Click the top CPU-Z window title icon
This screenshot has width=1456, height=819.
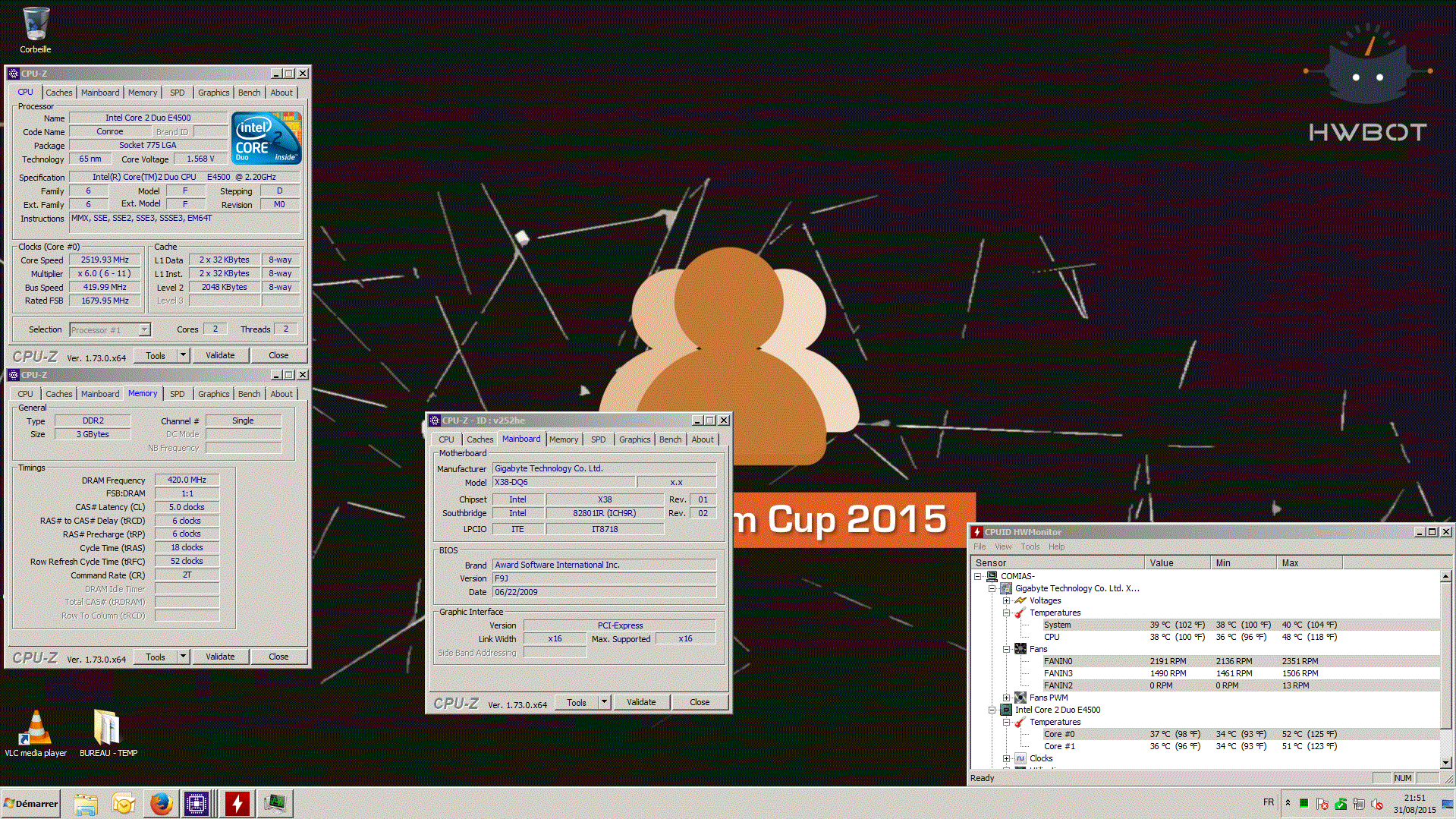14,74
